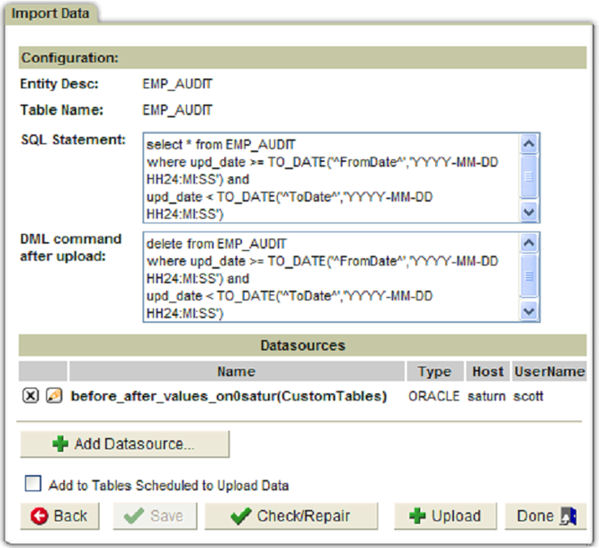Click inside the SQL Statement text area
Viewport: 599px width, 548px height.
(x=332, y=178)
